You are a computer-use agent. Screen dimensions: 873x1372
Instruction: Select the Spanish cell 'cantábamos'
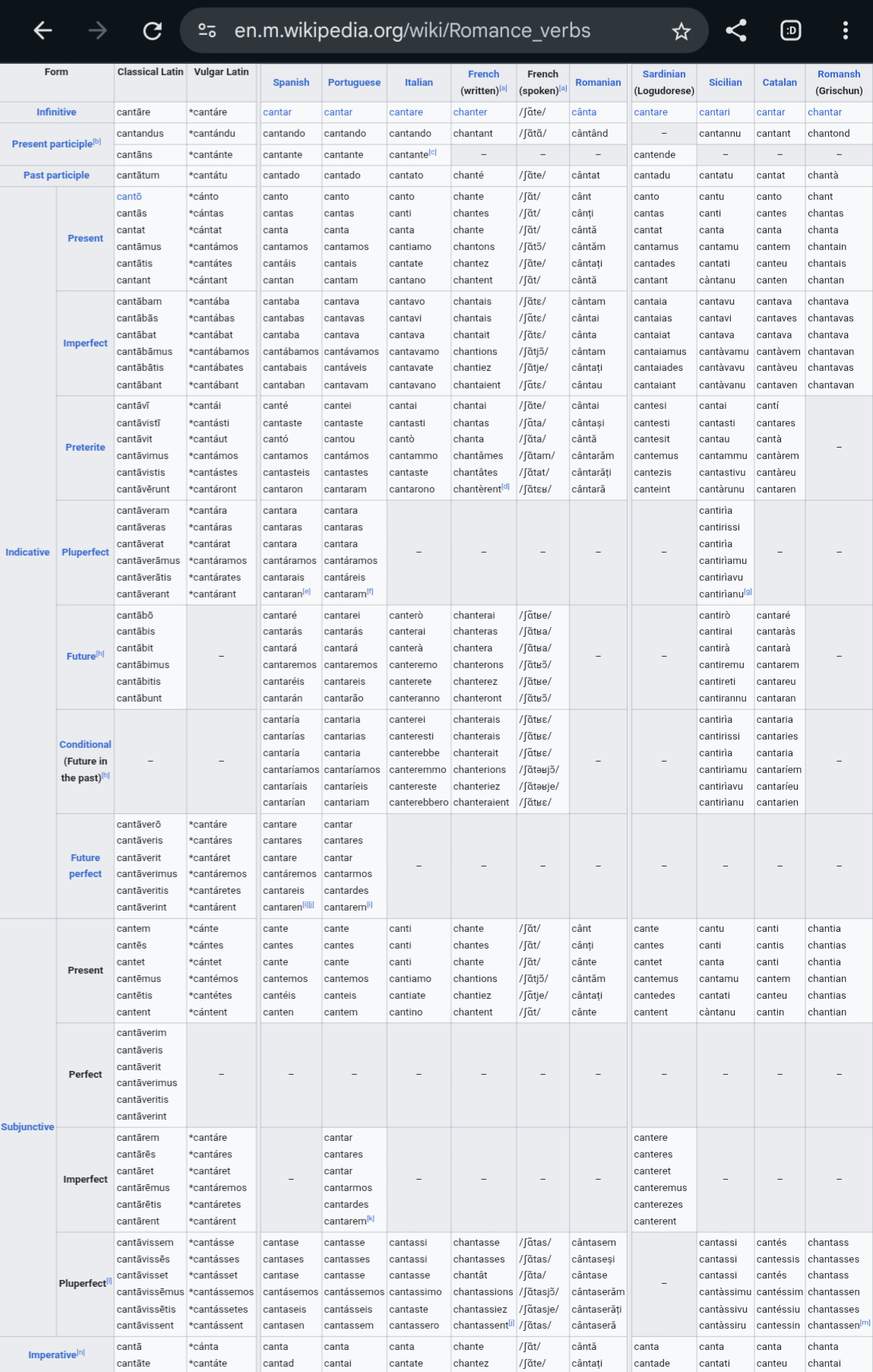click(x=291, y=351)
